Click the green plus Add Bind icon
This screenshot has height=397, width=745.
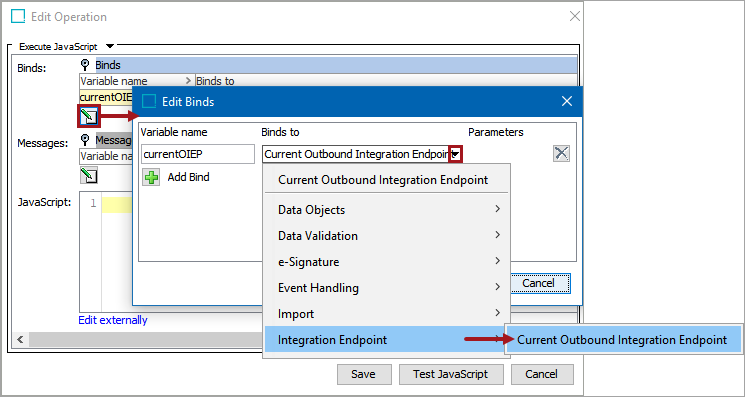[152, 178]
